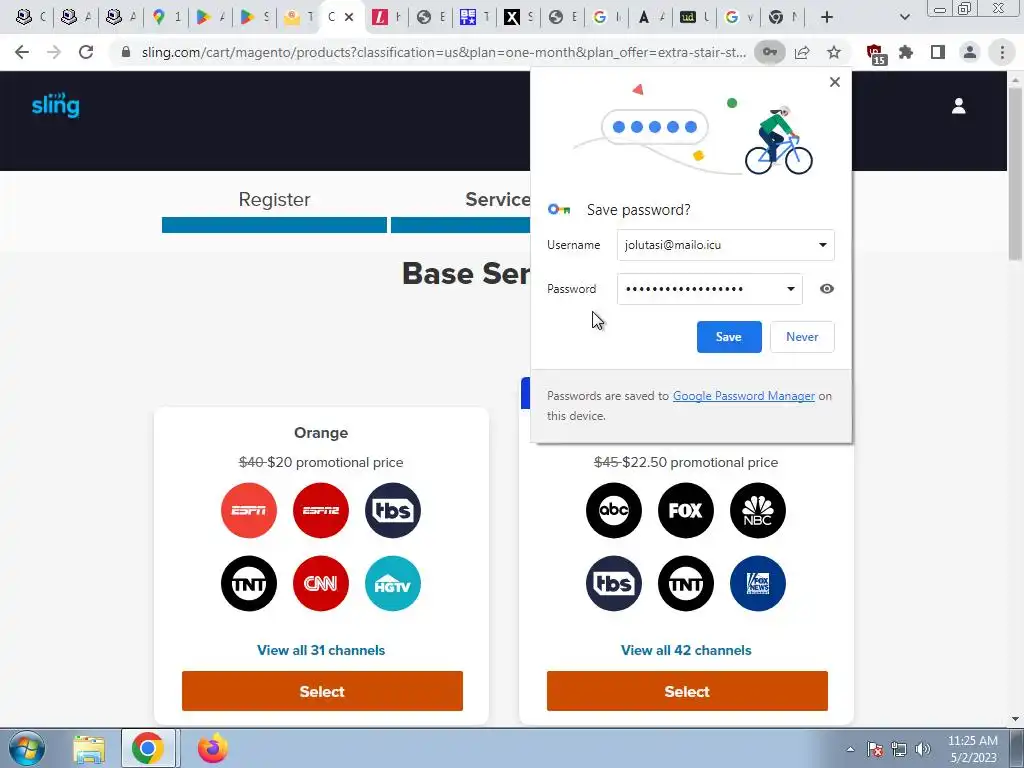
Task: Open the red shield extension with badge 15
Action: click(875, 53)
